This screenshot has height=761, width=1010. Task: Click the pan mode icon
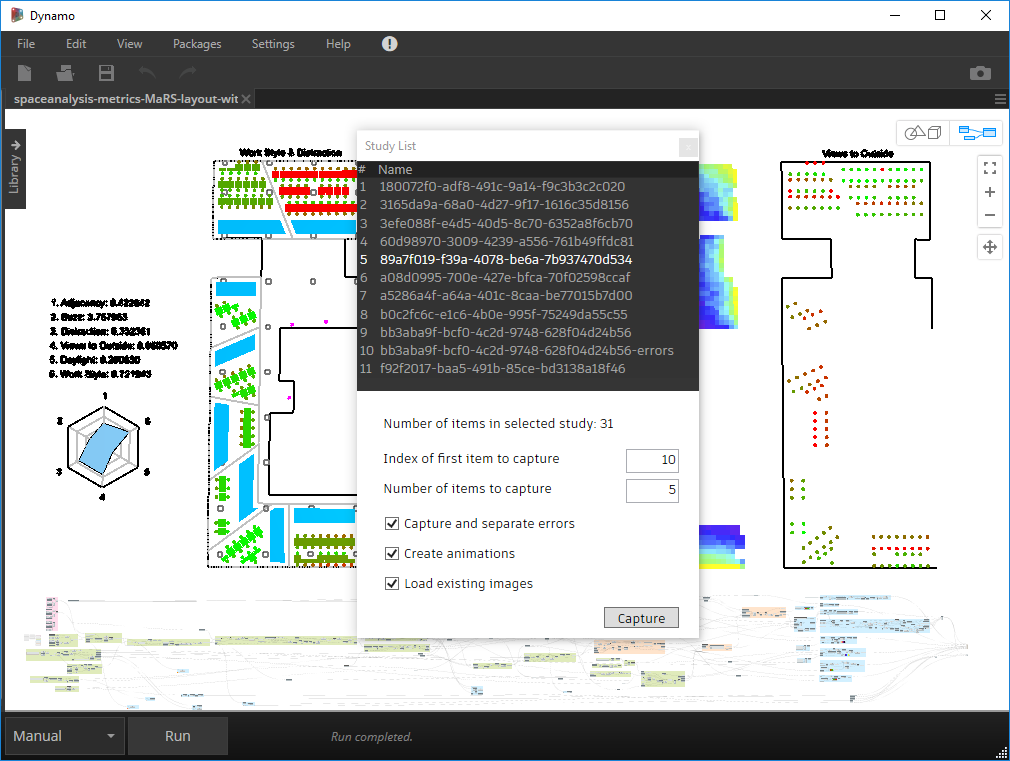tap(990, 247)
